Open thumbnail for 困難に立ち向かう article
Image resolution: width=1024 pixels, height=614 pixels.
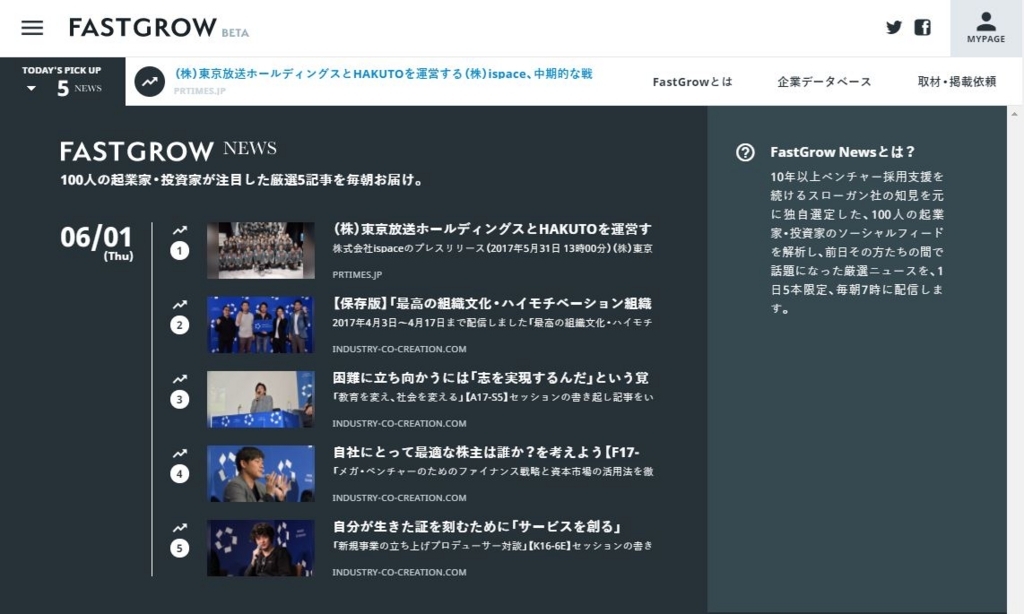coord(261,400)
